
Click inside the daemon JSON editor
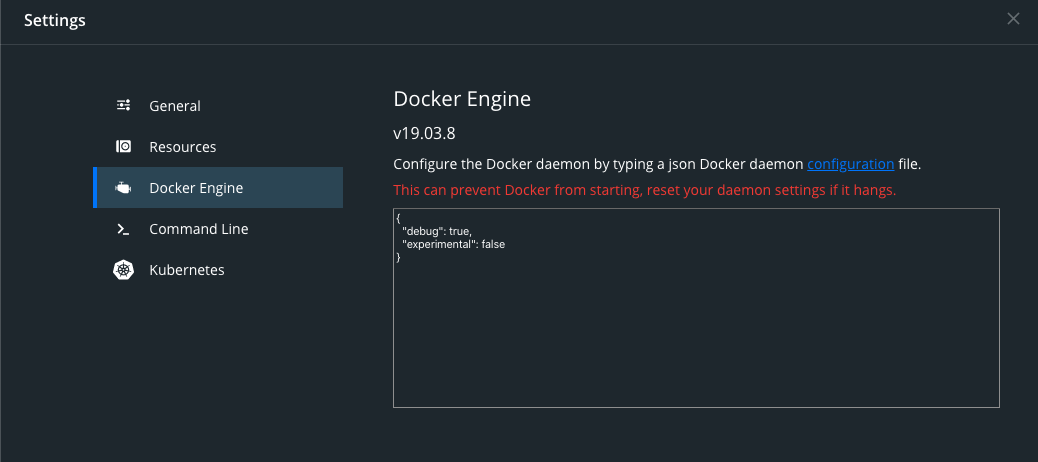click(x=696, y=308)
